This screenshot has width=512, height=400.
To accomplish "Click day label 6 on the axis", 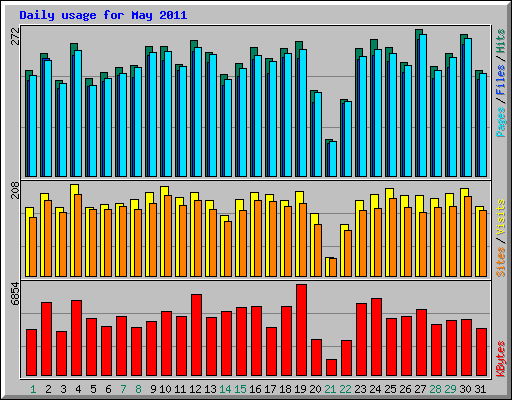I will [x=108, y=389].
